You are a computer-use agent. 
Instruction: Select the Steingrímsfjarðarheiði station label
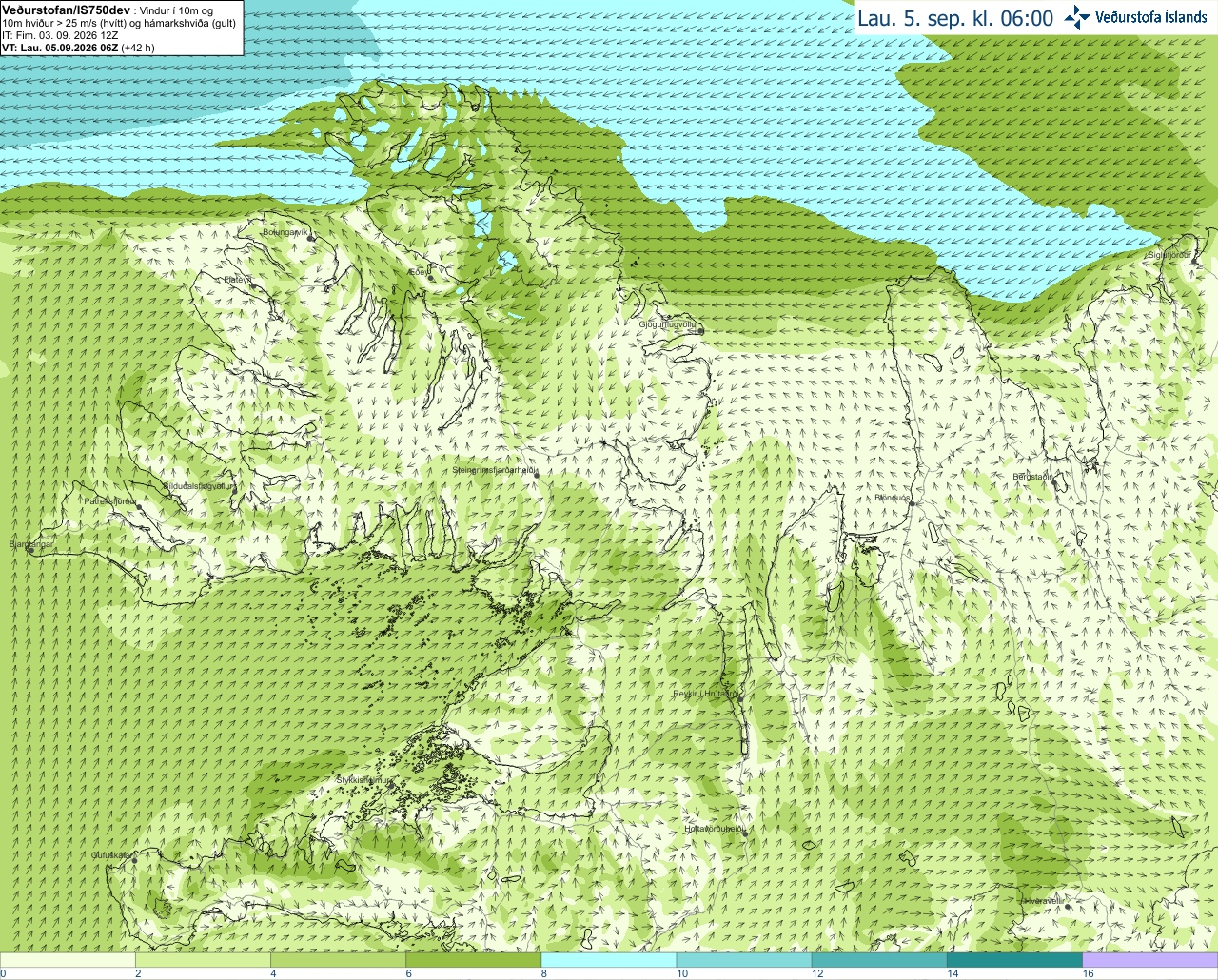pos(495,470)
